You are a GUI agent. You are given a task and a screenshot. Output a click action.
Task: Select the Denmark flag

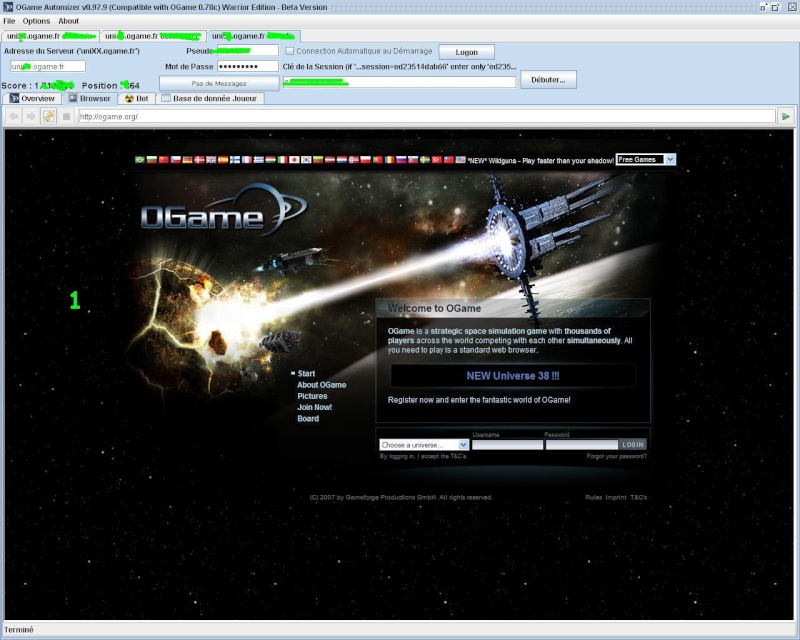click(x=199, y=160)
